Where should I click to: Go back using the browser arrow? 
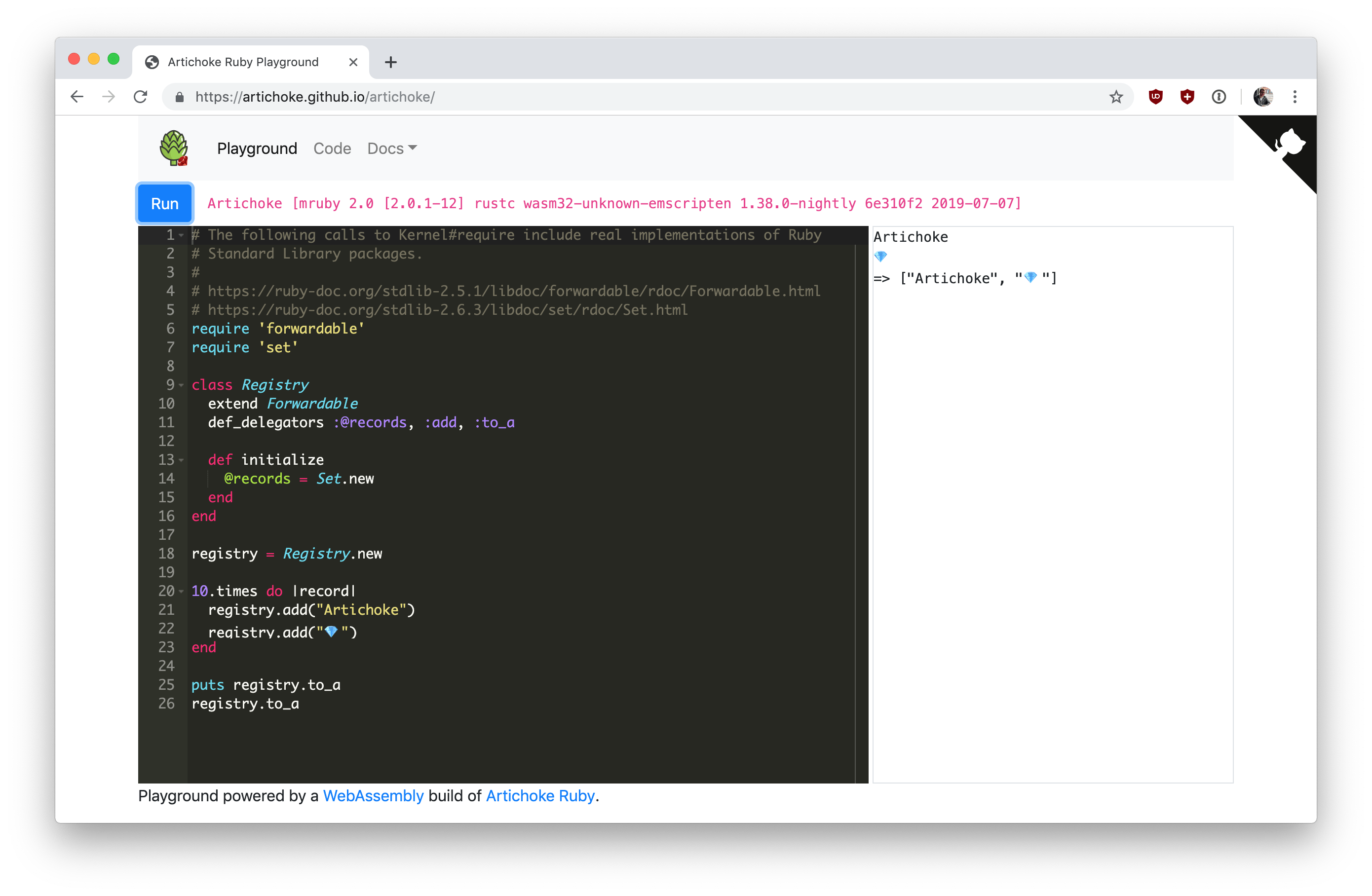(77, 97)
